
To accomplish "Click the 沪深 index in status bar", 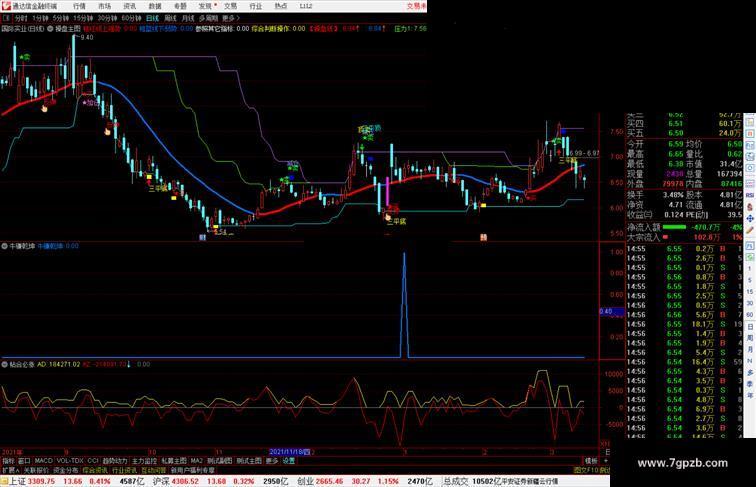I will coord(162,481).
